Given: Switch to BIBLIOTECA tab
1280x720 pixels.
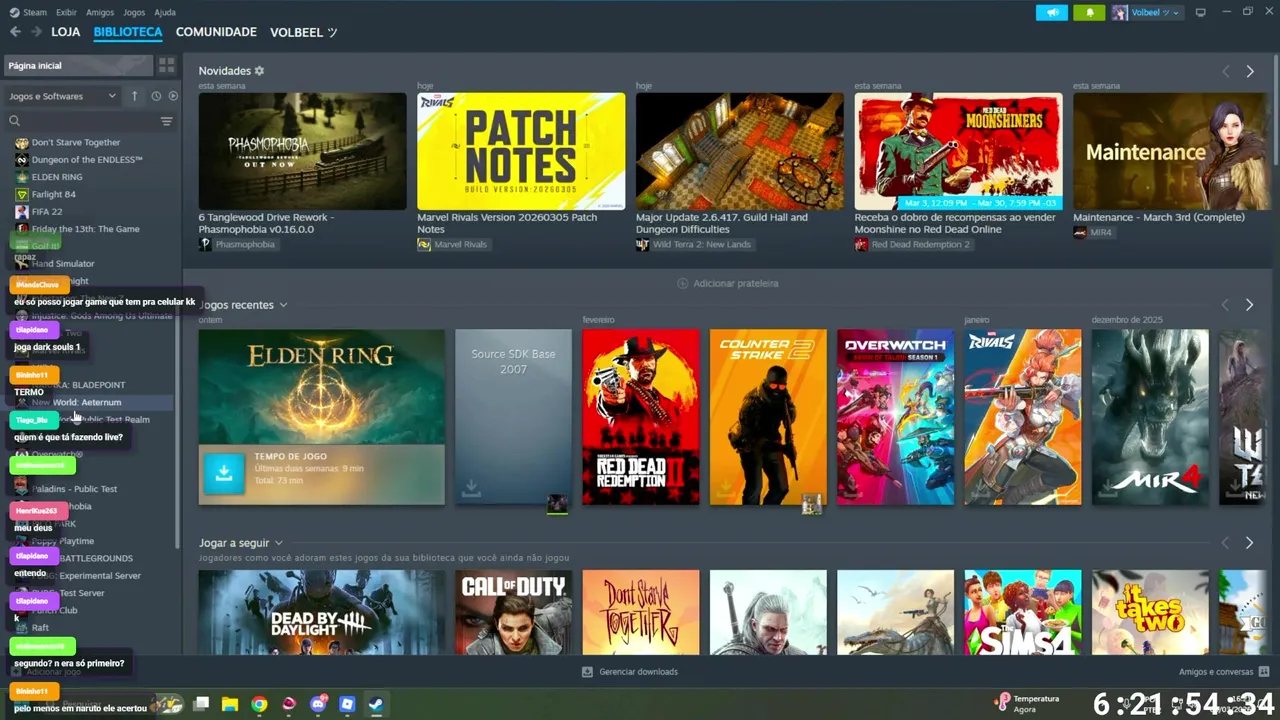Looking at the screenshot, I should 128,32.
